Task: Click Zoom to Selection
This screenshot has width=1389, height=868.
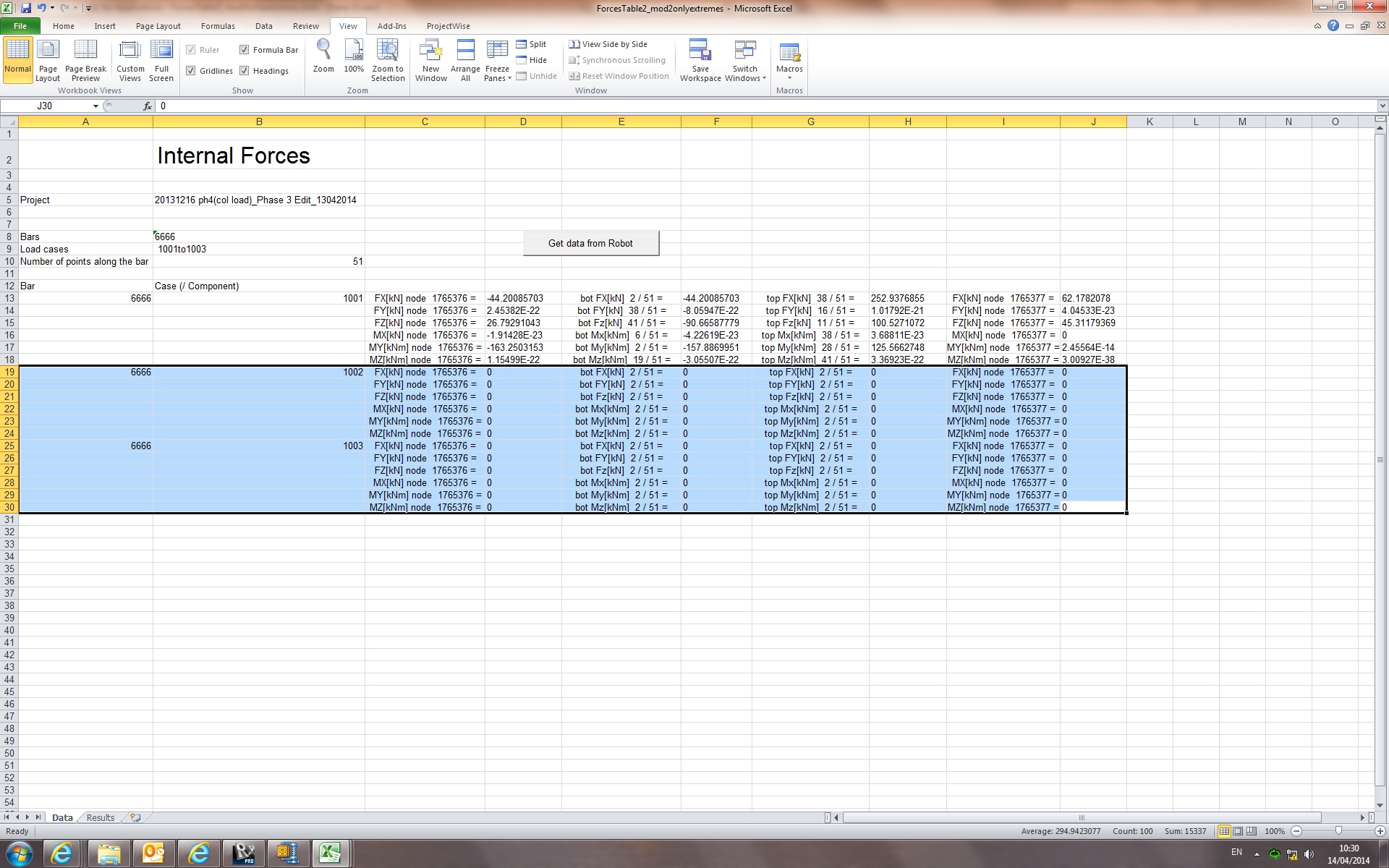Action: (x=388, y=61)
